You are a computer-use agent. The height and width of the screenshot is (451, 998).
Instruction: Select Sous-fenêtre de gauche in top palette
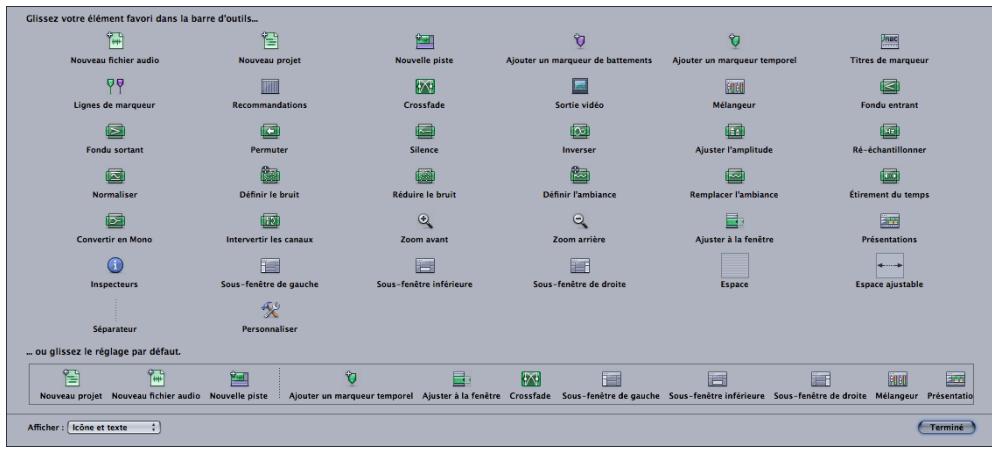[x=270, y=266]
